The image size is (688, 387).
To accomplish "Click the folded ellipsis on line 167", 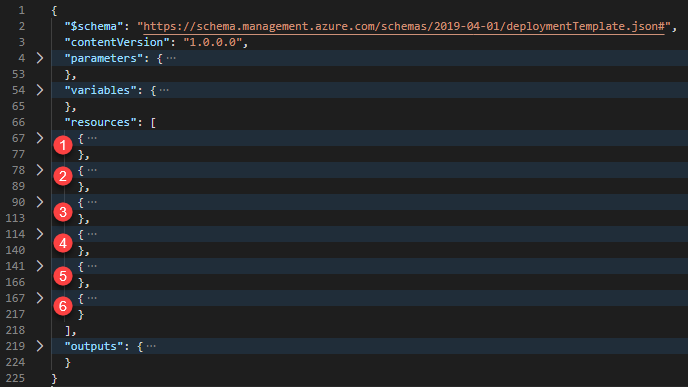I will click(92, 298).
